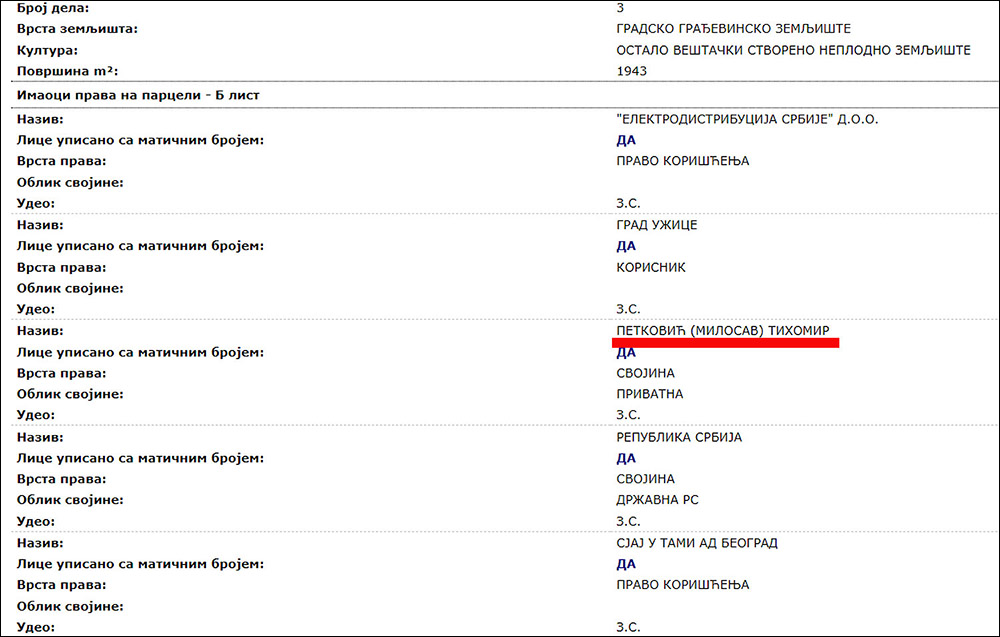Select the text РЕПУБЛИКА СРБИЈА

click(679, 437)
